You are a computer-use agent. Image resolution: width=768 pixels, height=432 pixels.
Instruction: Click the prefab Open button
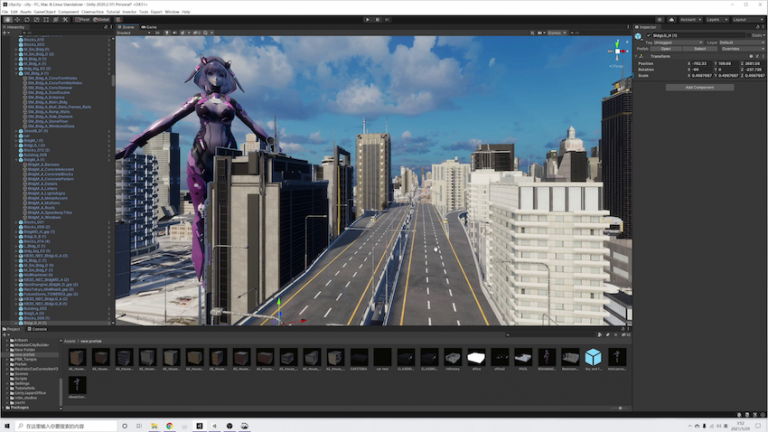coord(666,48)
